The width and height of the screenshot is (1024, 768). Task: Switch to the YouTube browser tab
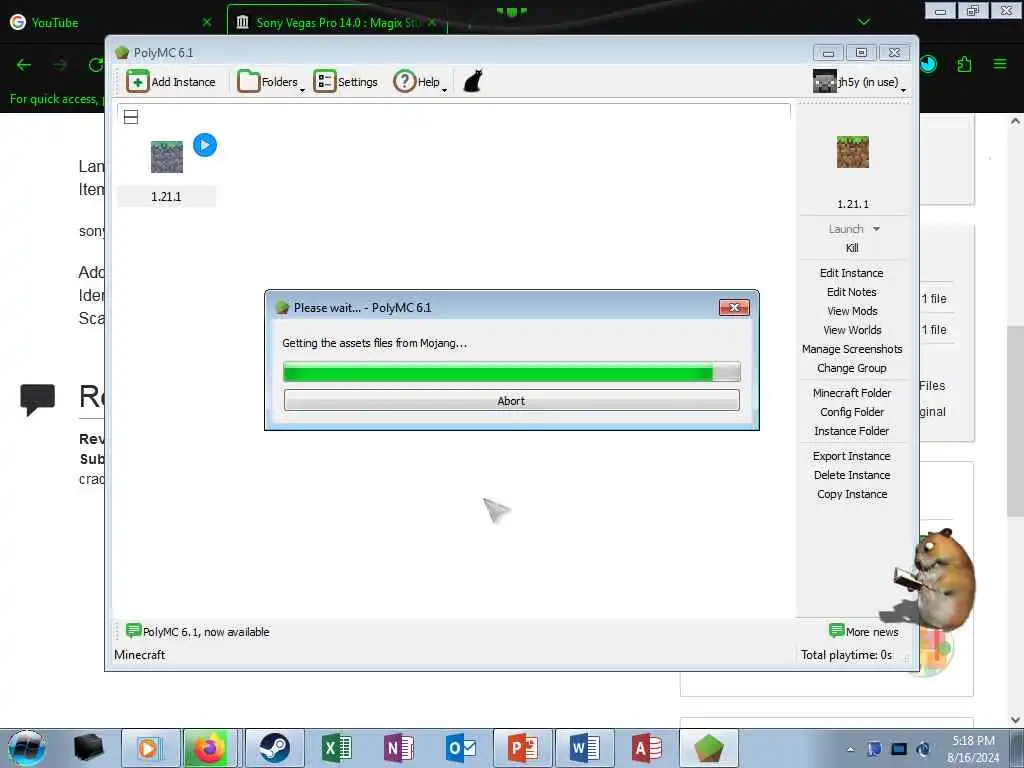click(111, 22)
